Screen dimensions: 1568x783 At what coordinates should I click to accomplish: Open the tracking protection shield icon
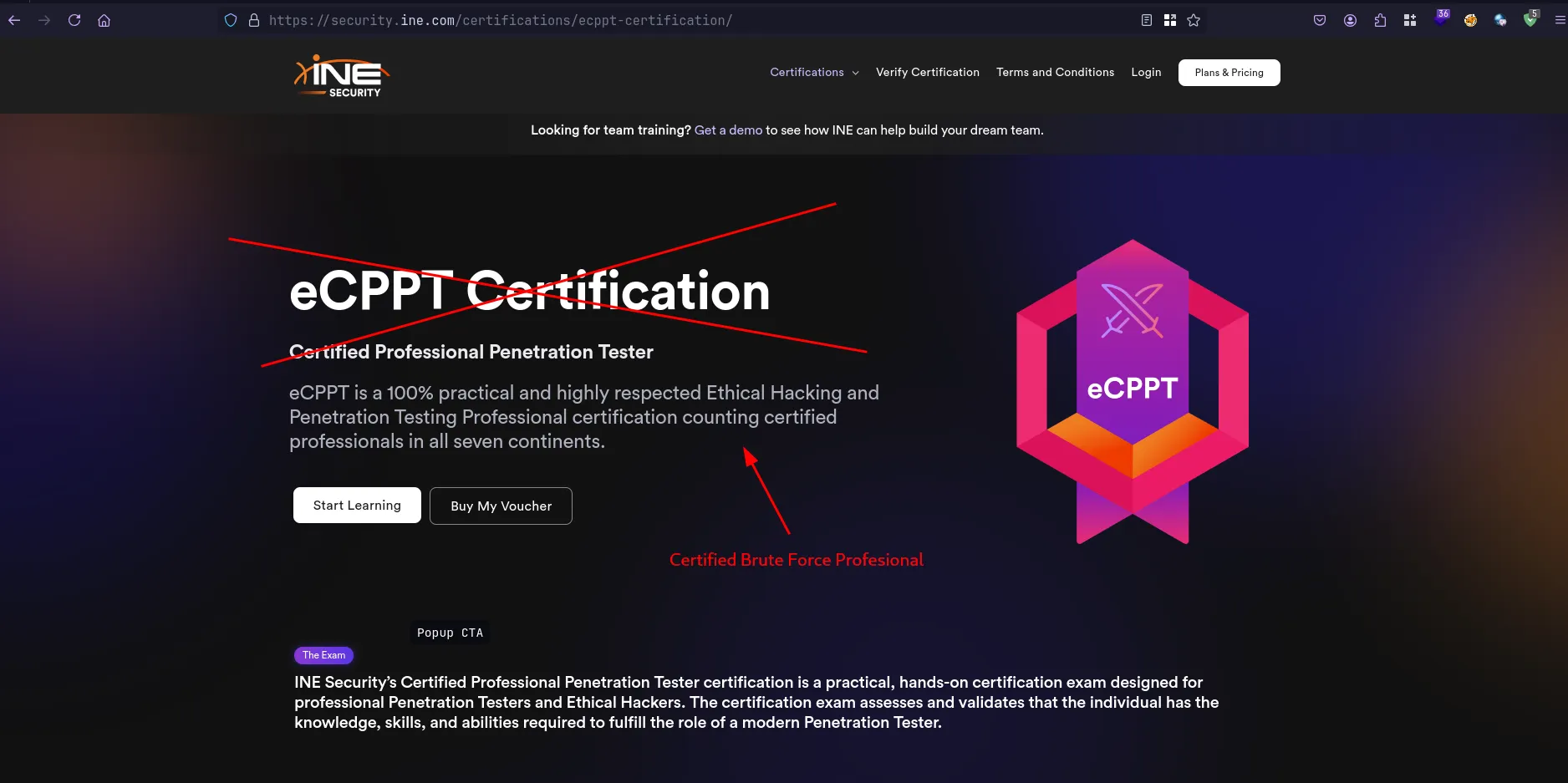231,20
